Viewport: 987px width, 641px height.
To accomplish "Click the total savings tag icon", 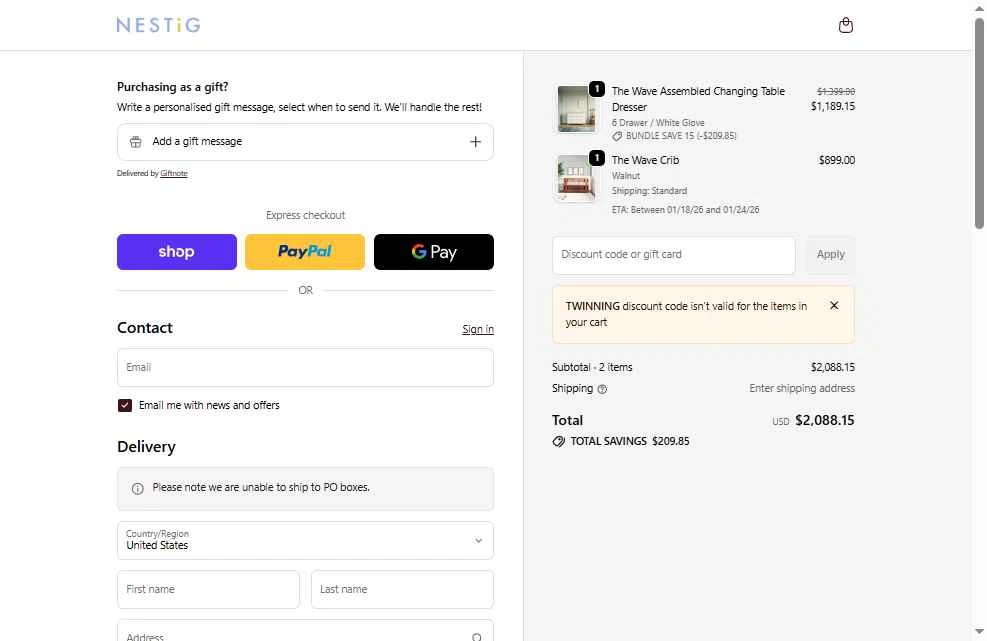I will pos(558,441).
